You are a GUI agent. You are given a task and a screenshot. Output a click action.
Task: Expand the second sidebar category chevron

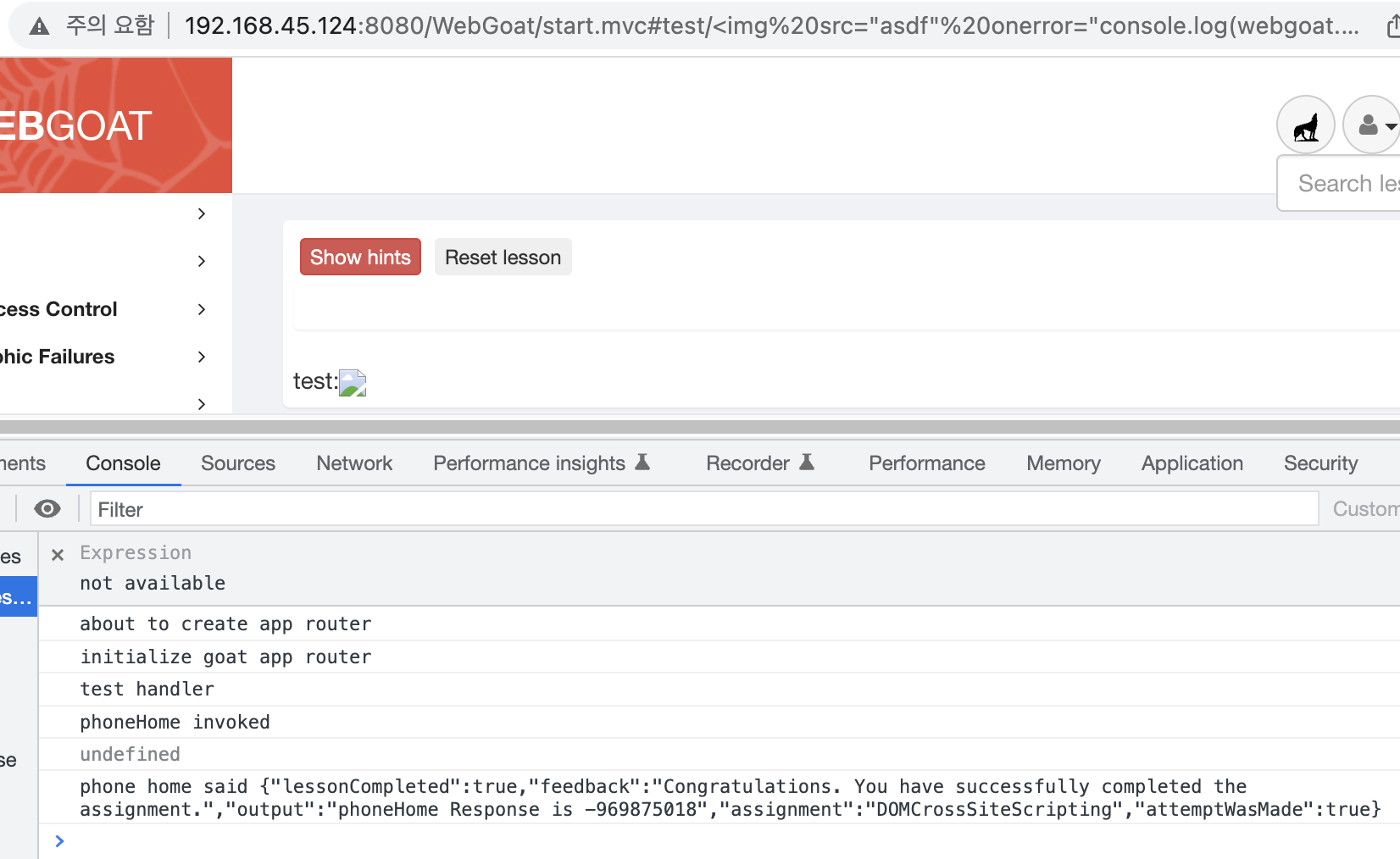(x=202, y=261)
